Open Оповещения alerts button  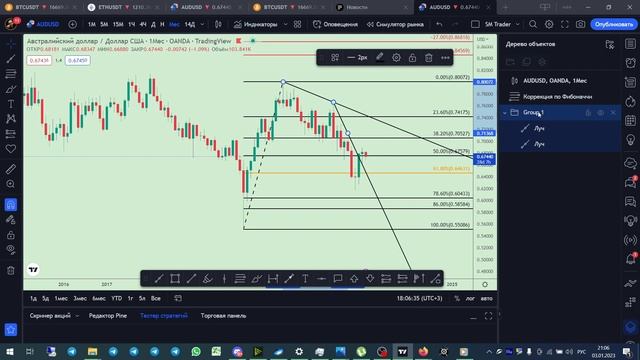(x=335, y=24)
